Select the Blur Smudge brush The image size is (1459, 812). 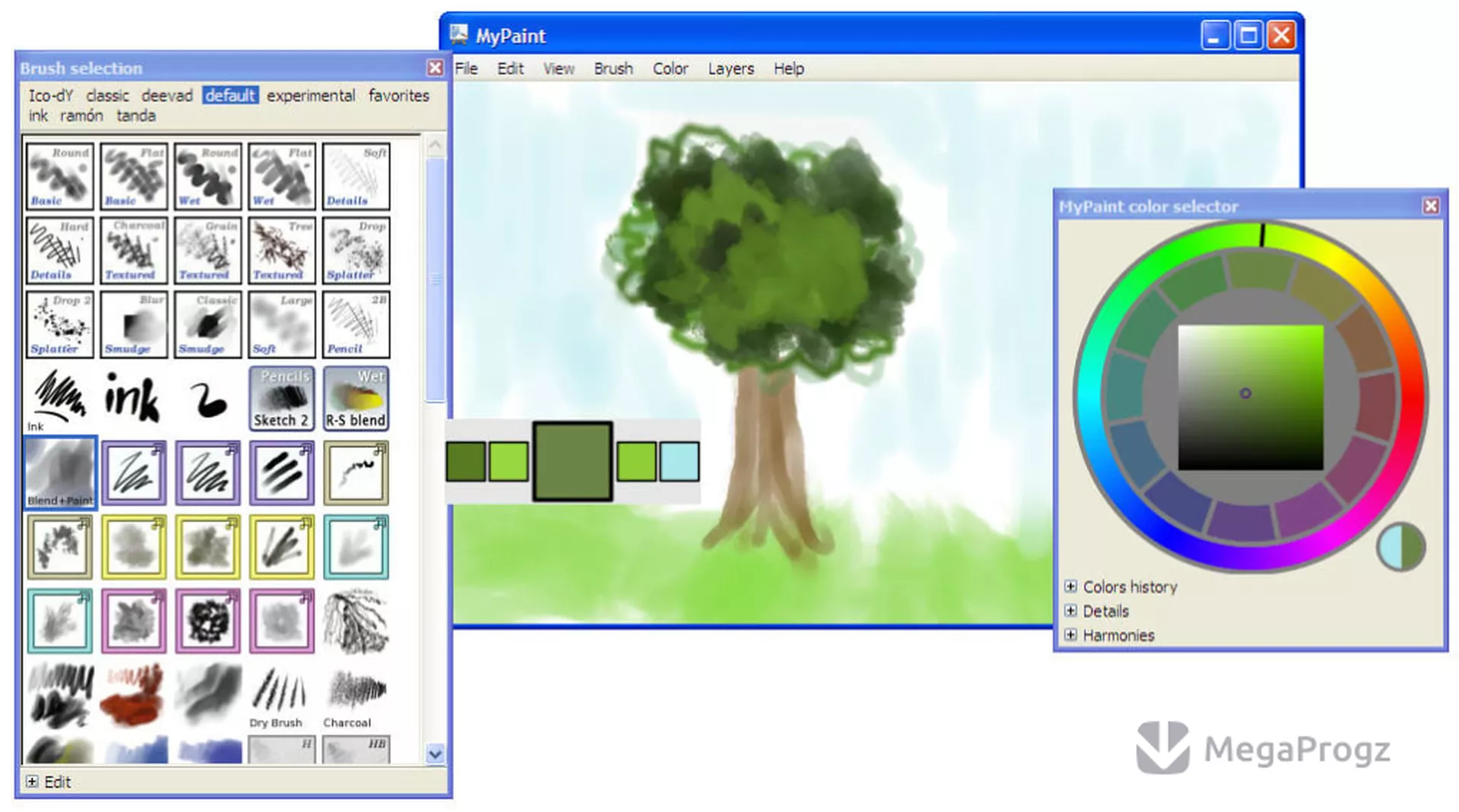(134, 324)
